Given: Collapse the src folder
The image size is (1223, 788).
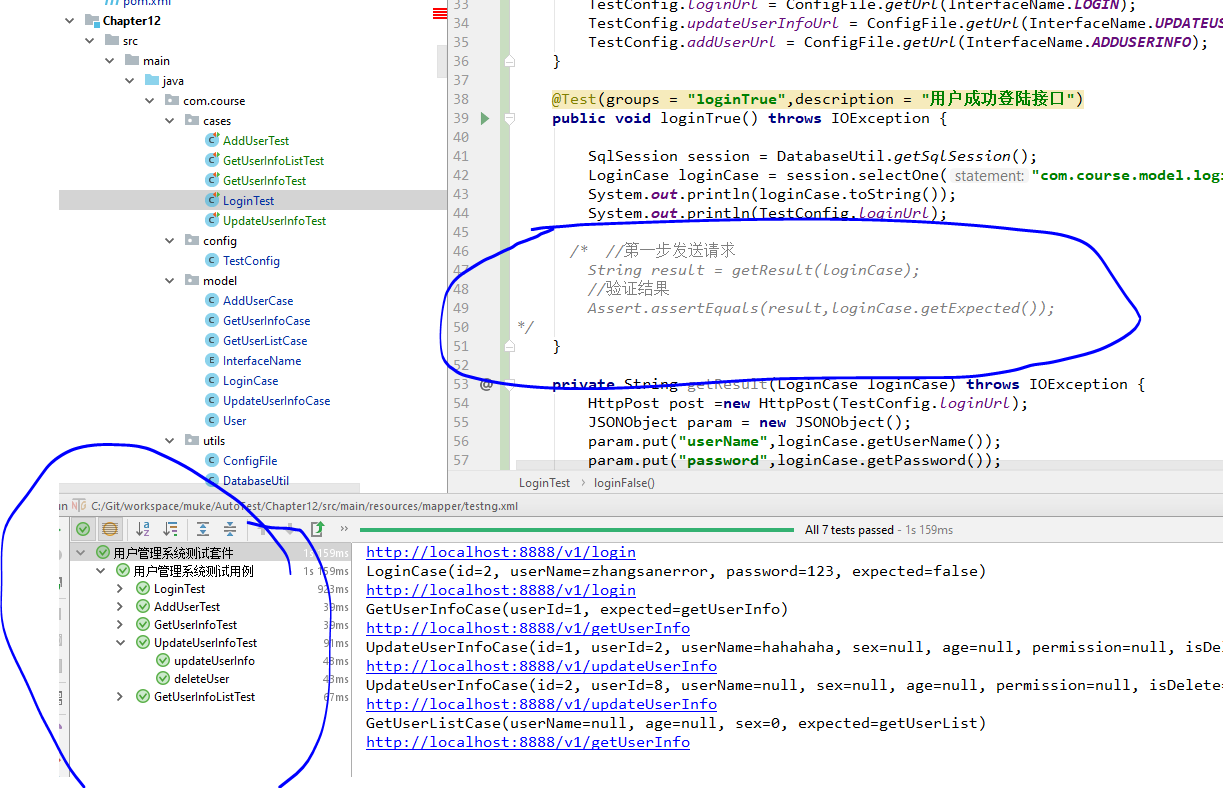Looking at the screenshot, I should click(x=90, y=41).
